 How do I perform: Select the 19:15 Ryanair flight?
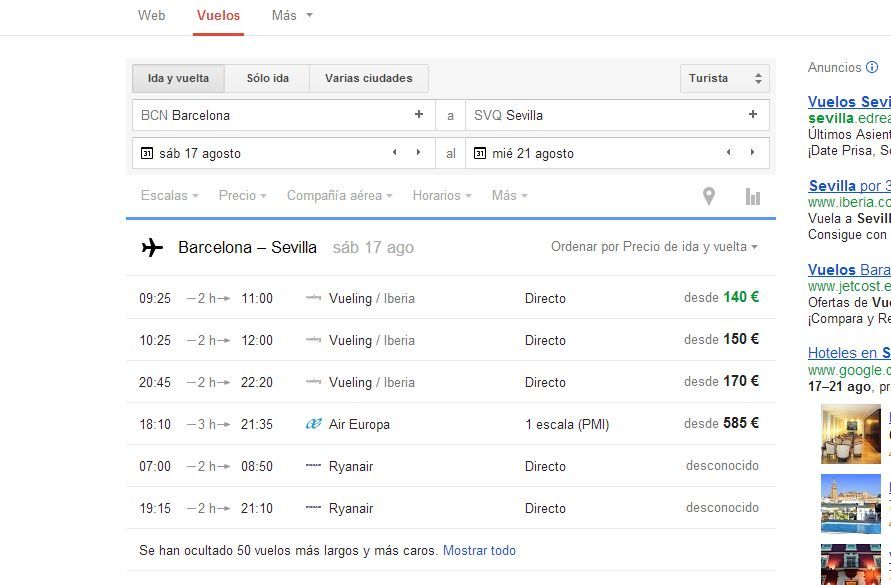pos(451,508)
